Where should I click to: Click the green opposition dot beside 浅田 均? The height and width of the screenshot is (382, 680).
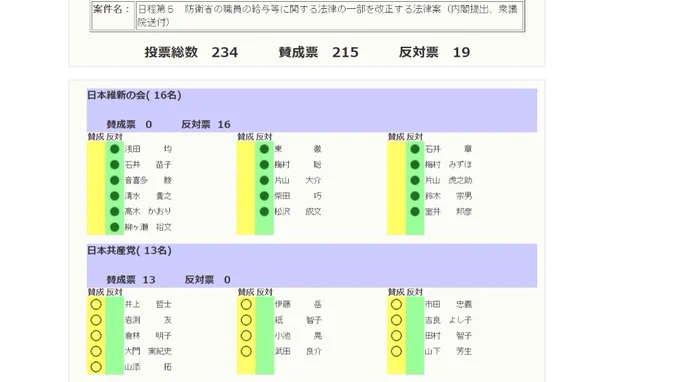tap(114, 149)
